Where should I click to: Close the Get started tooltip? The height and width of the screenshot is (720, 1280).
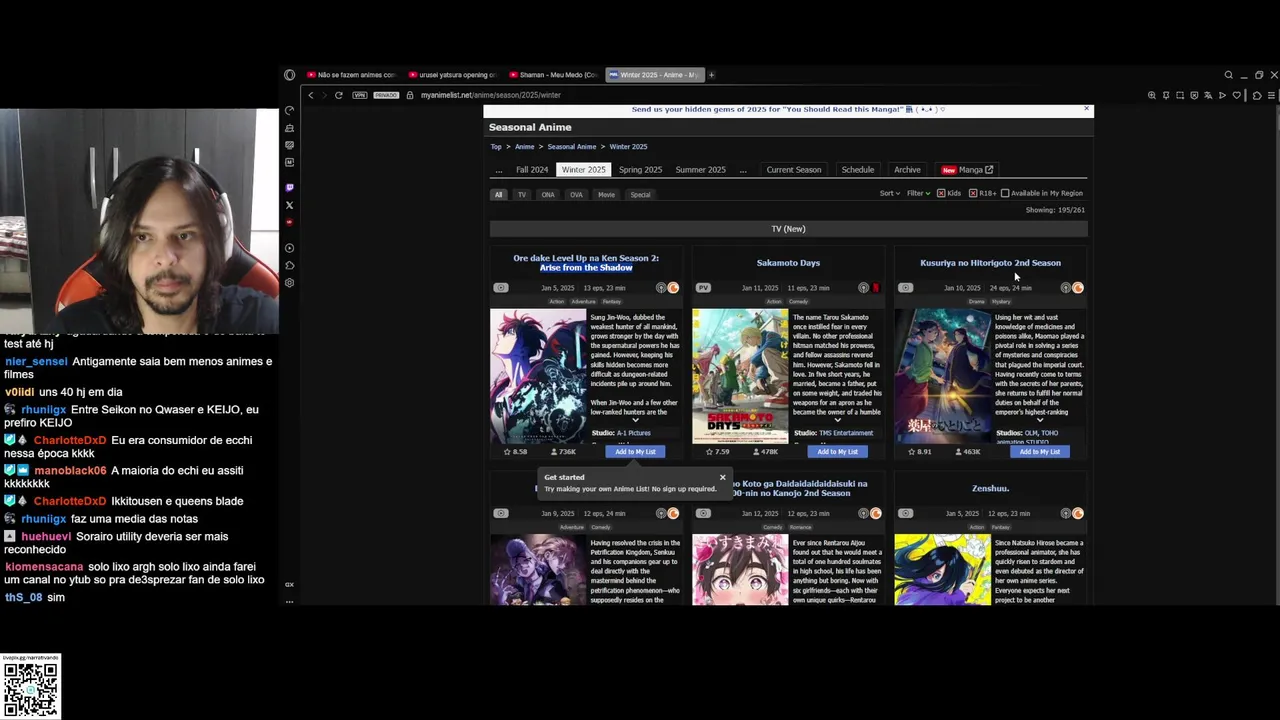tap(722, 477)
